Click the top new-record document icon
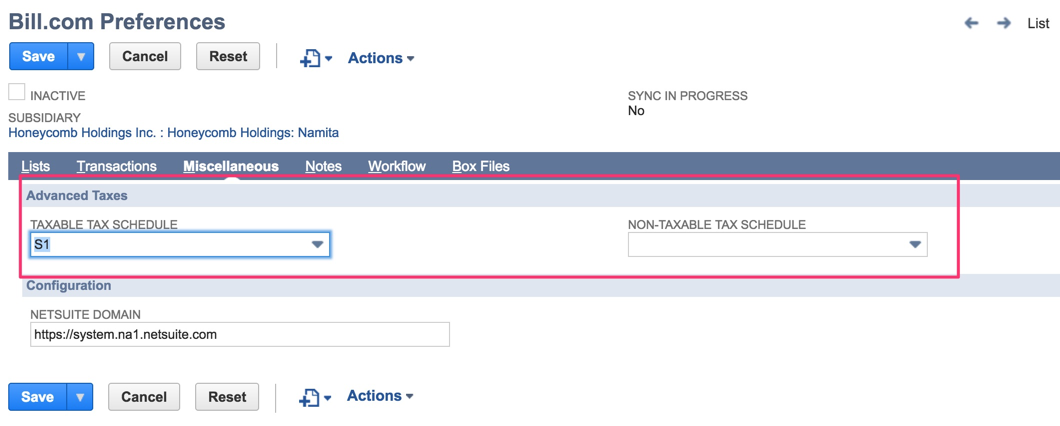The image size is (1060, 426). tap(312, 59)
